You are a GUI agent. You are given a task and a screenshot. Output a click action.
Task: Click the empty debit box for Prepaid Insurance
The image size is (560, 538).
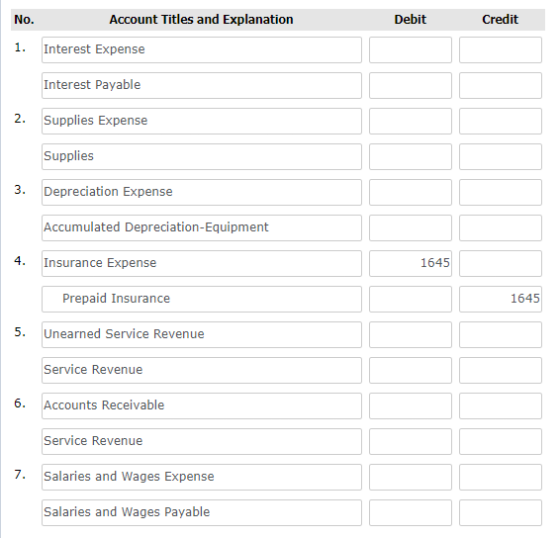coord(410,299)
